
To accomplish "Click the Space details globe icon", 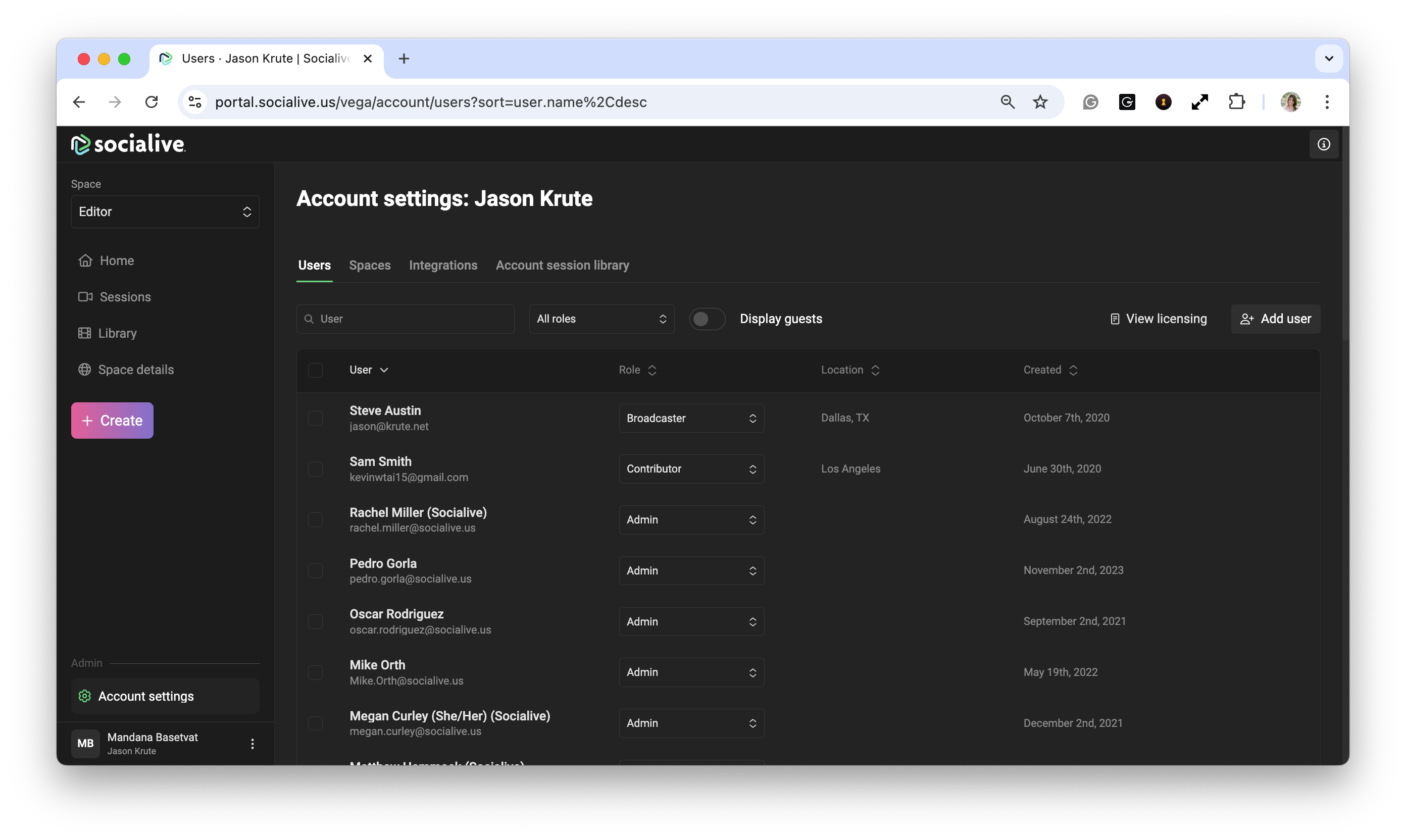I will [x=84, y=370].
